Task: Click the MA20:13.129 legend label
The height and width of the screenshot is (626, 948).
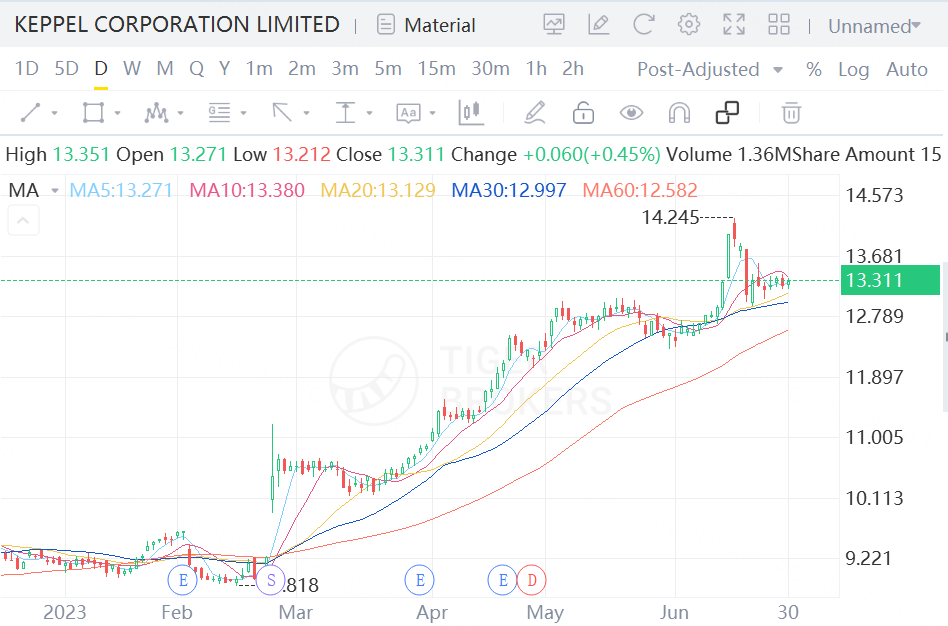Action: pos(378,191)
